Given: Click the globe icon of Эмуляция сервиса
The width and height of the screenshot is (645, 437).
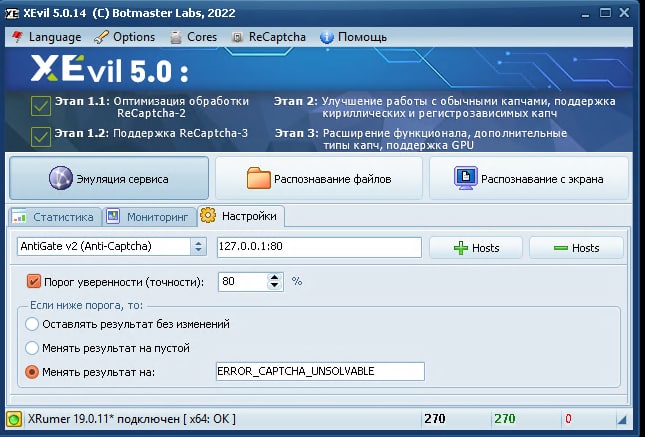Looking at the screenshot, I should pos(61,178).
